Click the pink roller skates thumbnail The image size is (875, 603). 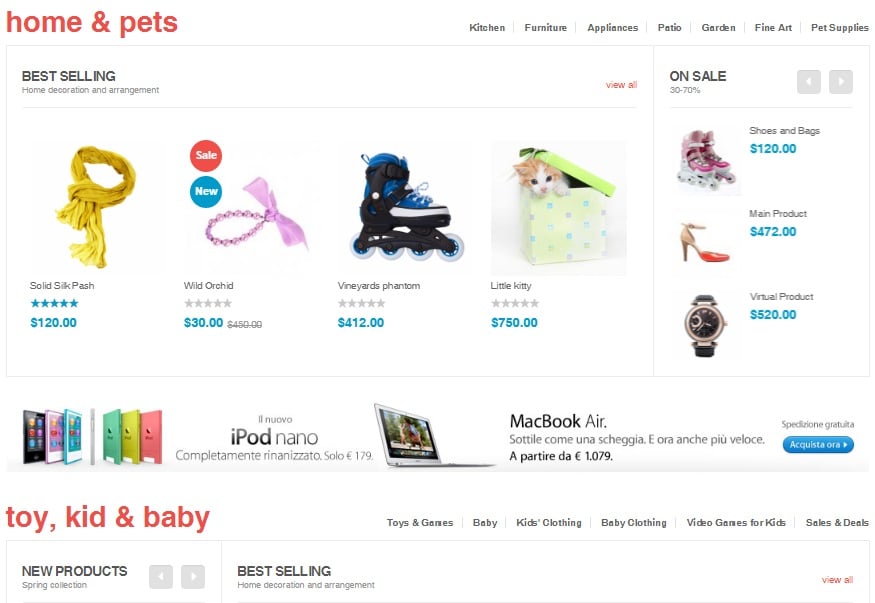707,161
